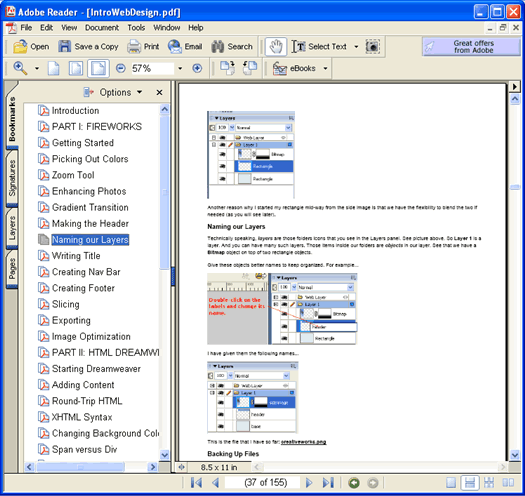This screenshot has height=496, width=525.
Task: Switch to single page layout
Action: coord(451,483)
